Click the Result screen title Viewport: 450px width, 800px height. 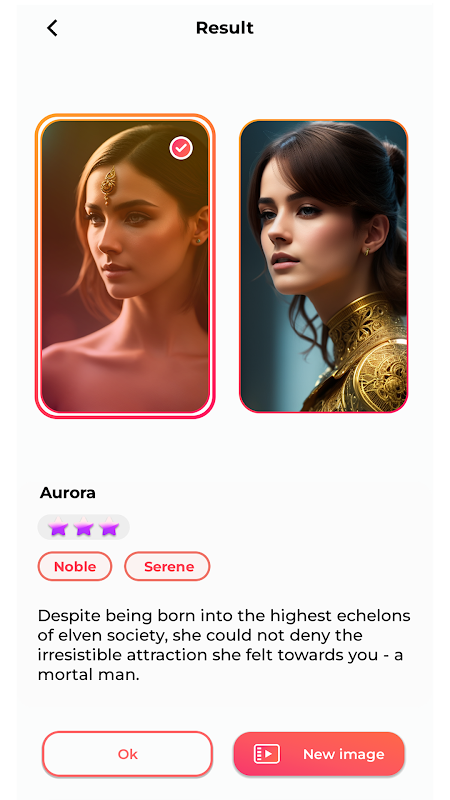[x=224, y=28]
